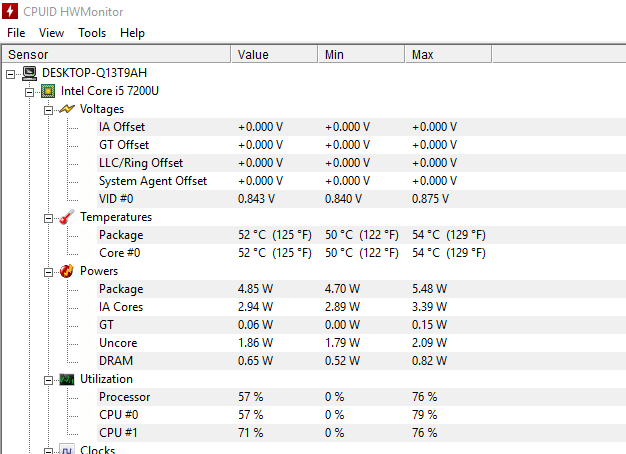Click the CPUID HWMonitor lightning app icon
Image resolution: width=626 pixels, height=454 pixels.
pyautogui.click(x=10, y=11)
